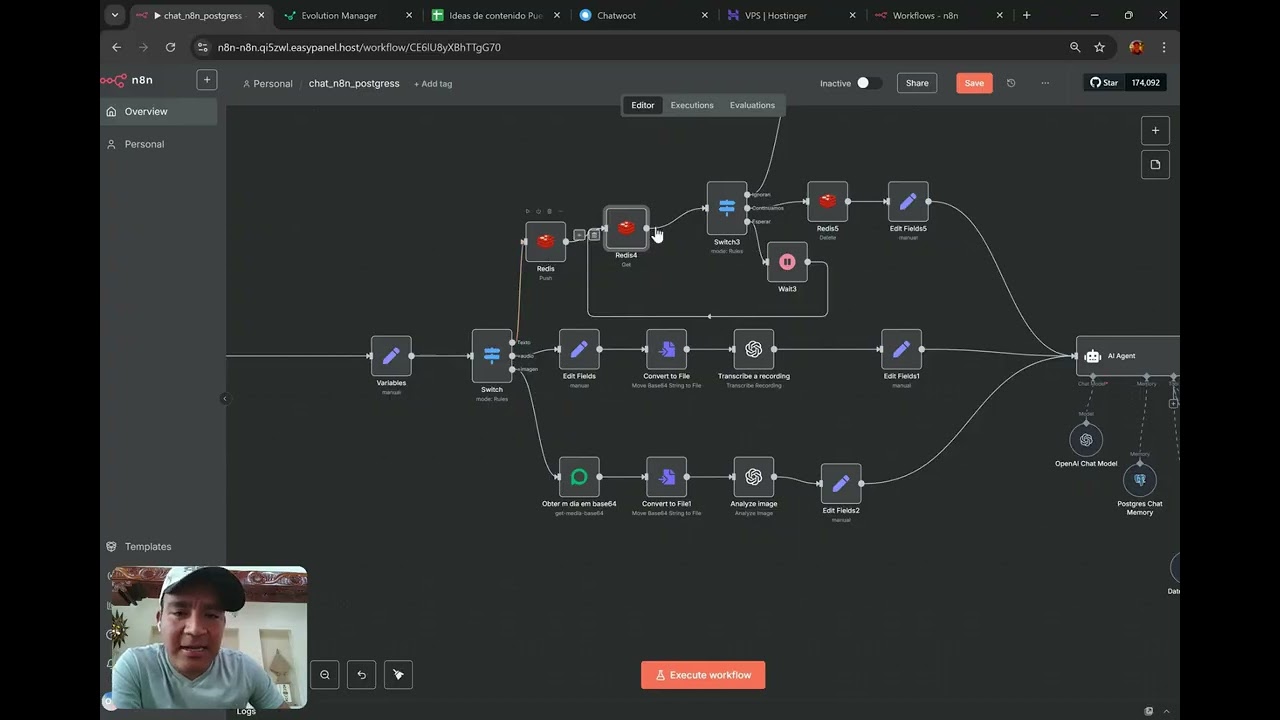The width and height of the screenshot is (1280, 720).
Task: Click the Personal breadcrumb link
Action: click(x=267, y=84)
